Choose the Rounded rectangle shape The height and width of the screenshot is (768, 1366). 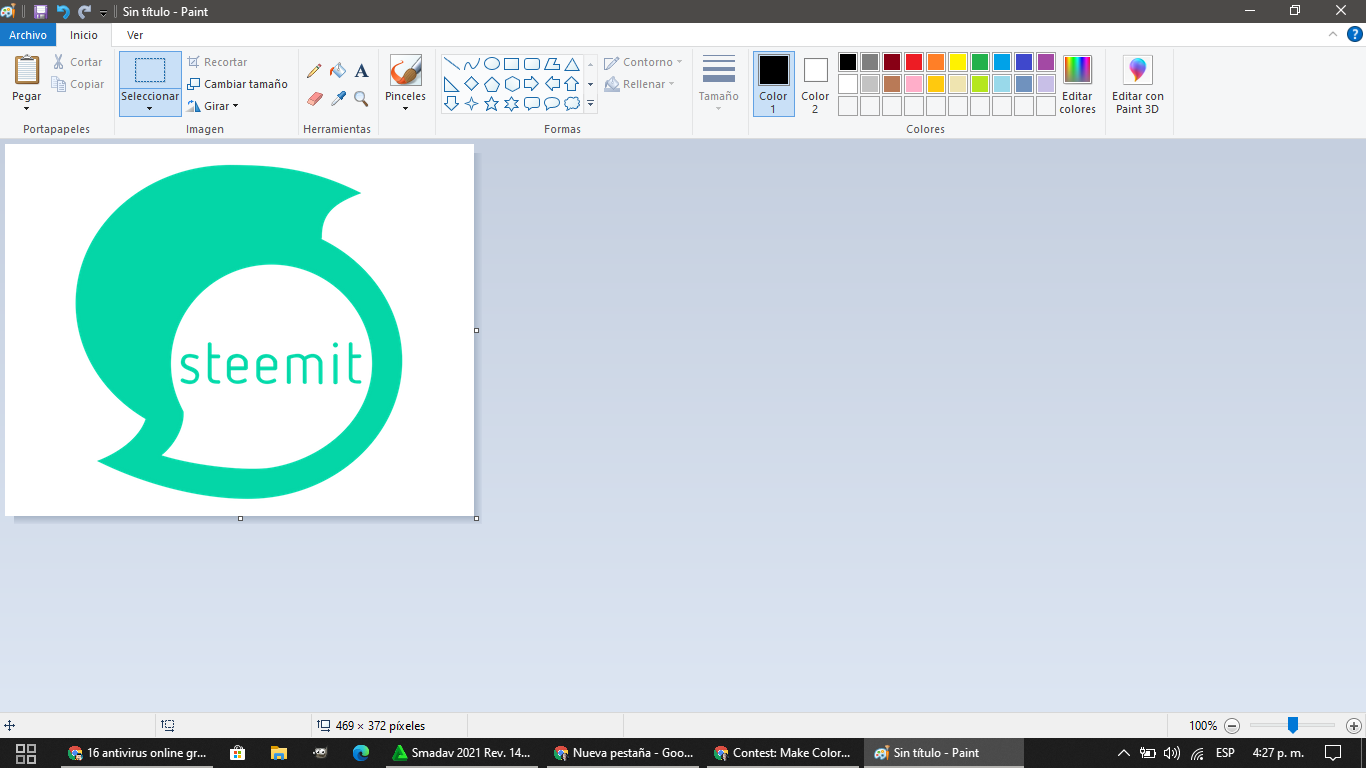click(x=532, y=64)
